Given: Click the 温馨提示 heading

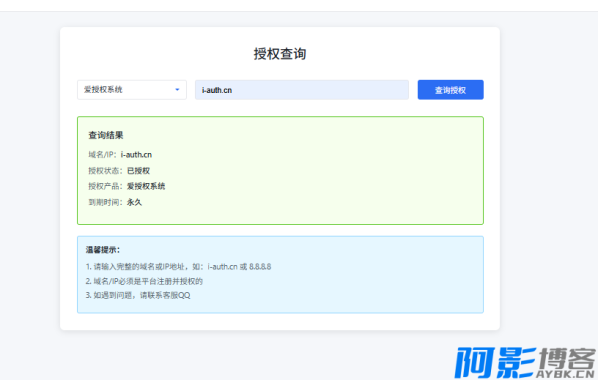Looking at the screenshot, I should coord(103,250).
